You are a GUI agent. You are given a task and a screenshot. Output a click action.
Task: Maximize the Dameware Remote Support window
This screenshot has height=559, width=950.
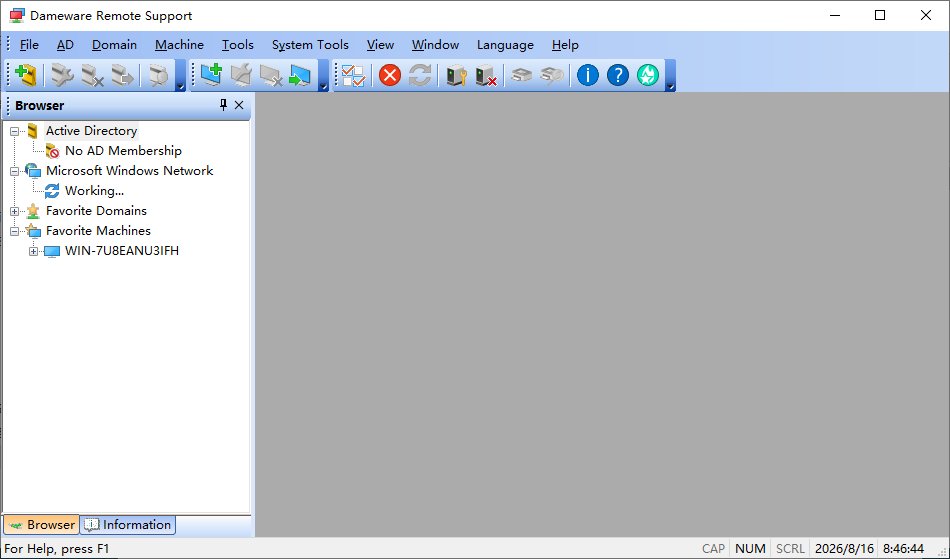(x=880, y=16)
